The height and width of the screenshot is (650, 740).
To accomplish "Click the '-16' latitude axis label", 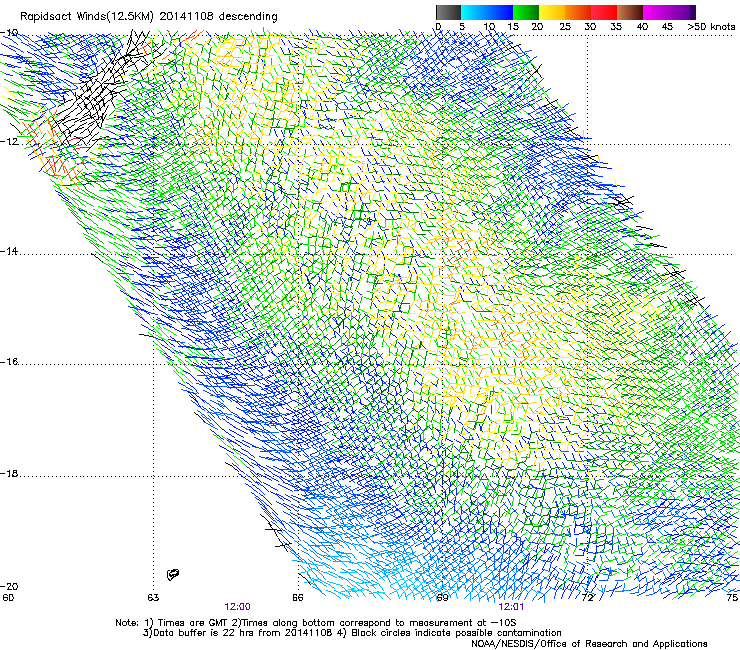I will (9, 362).
